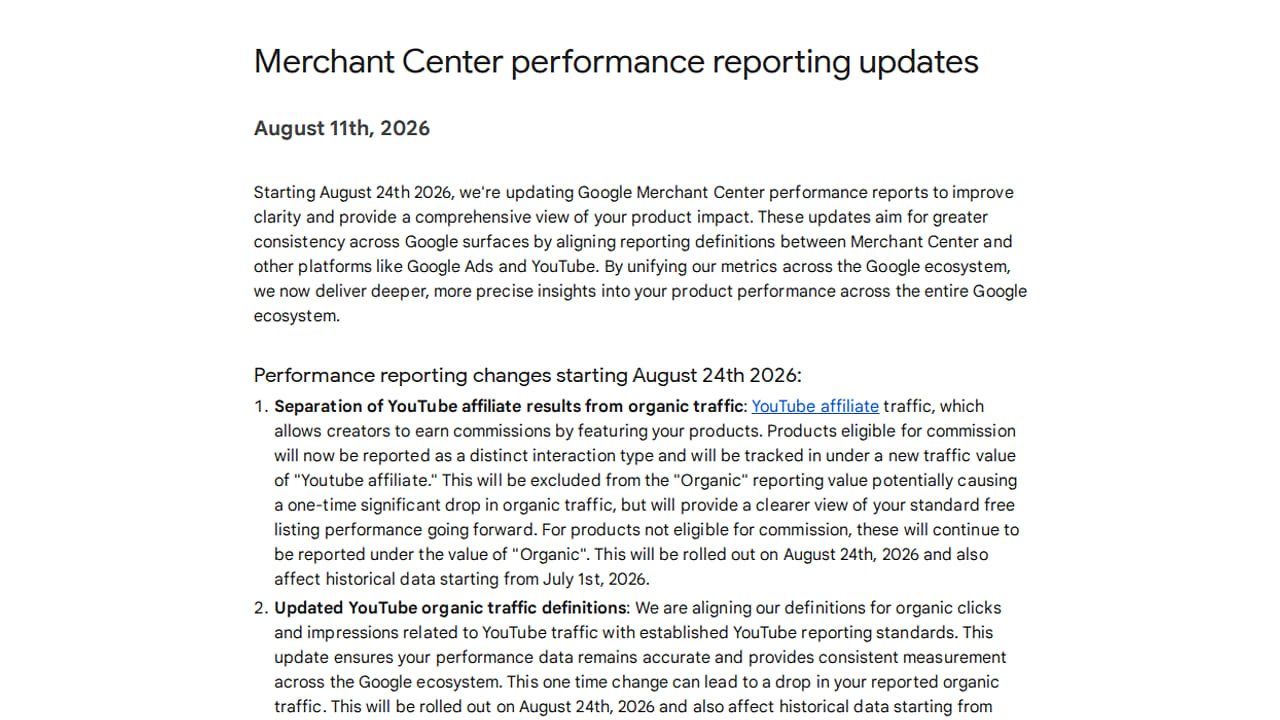This screenshot has height=720, width=1280.
Task: Click the "Merchant Center performance reporting updates" title
Action: tap(616, 62)
